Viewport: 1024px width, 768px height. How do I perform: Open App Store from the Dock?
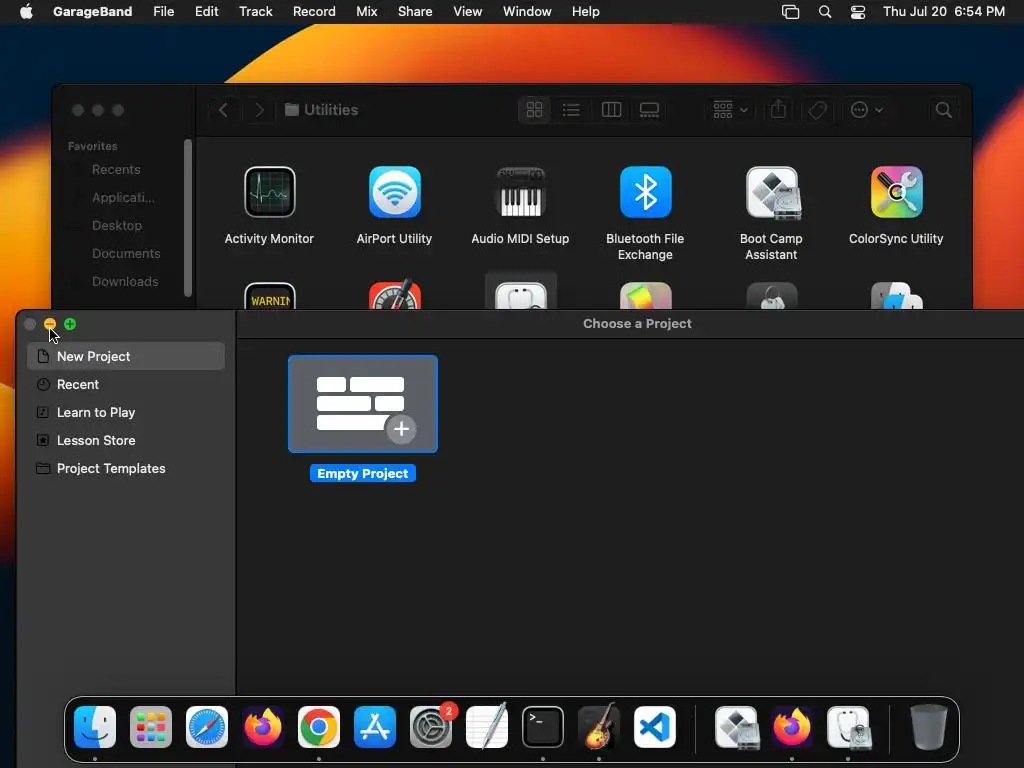tap(375, 727)
